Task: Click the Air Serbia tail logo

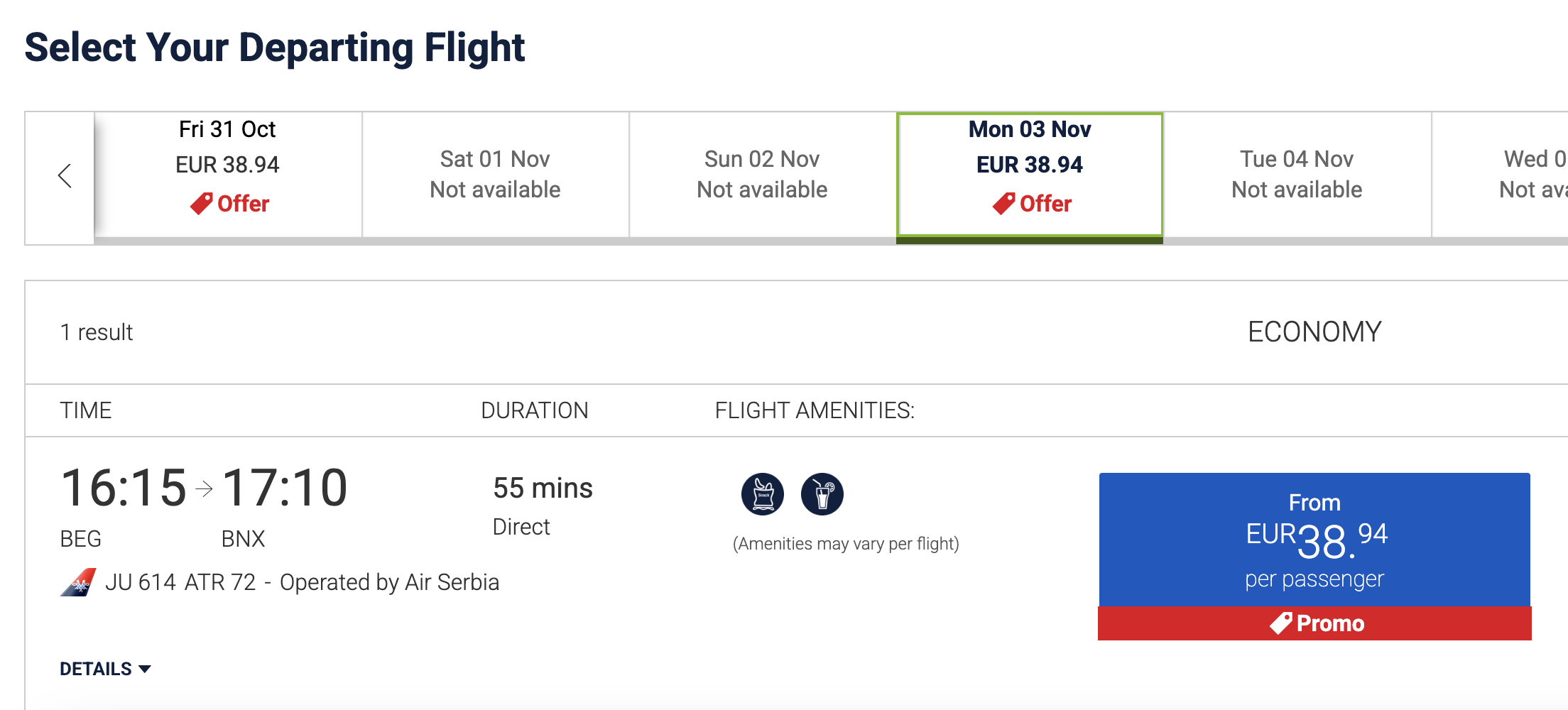Action: 78,582
